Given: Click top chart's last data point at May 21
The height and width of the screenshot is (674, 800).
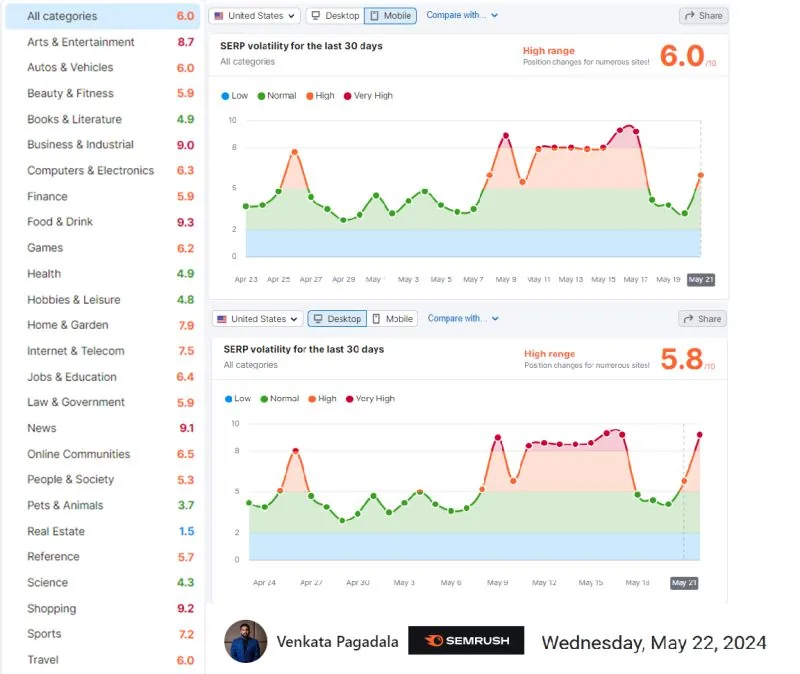Looking at the screenshot, I should pos(701,176).
